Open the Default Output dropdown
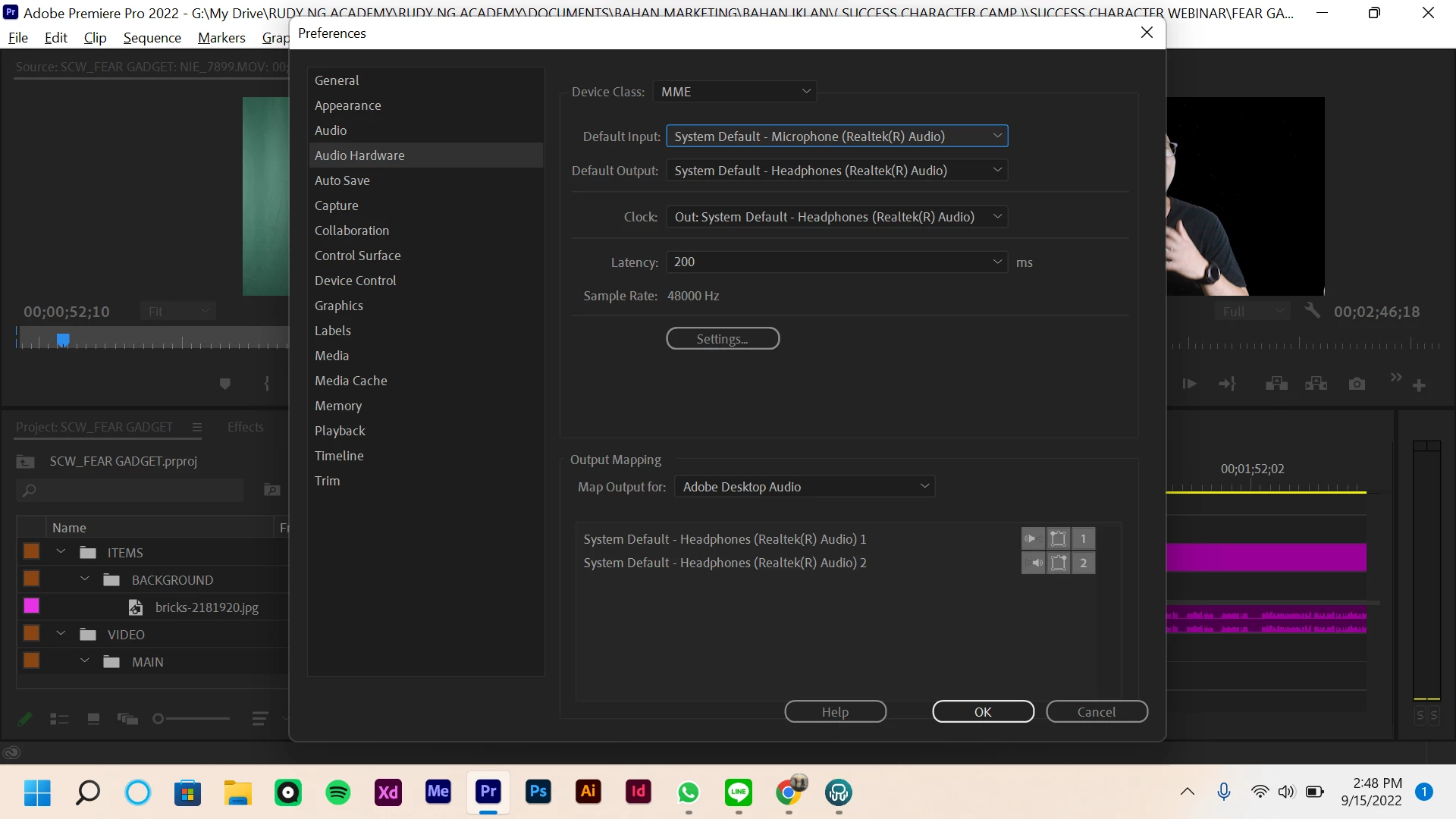The image size is (1456, 819). click(x=836, y=171)
